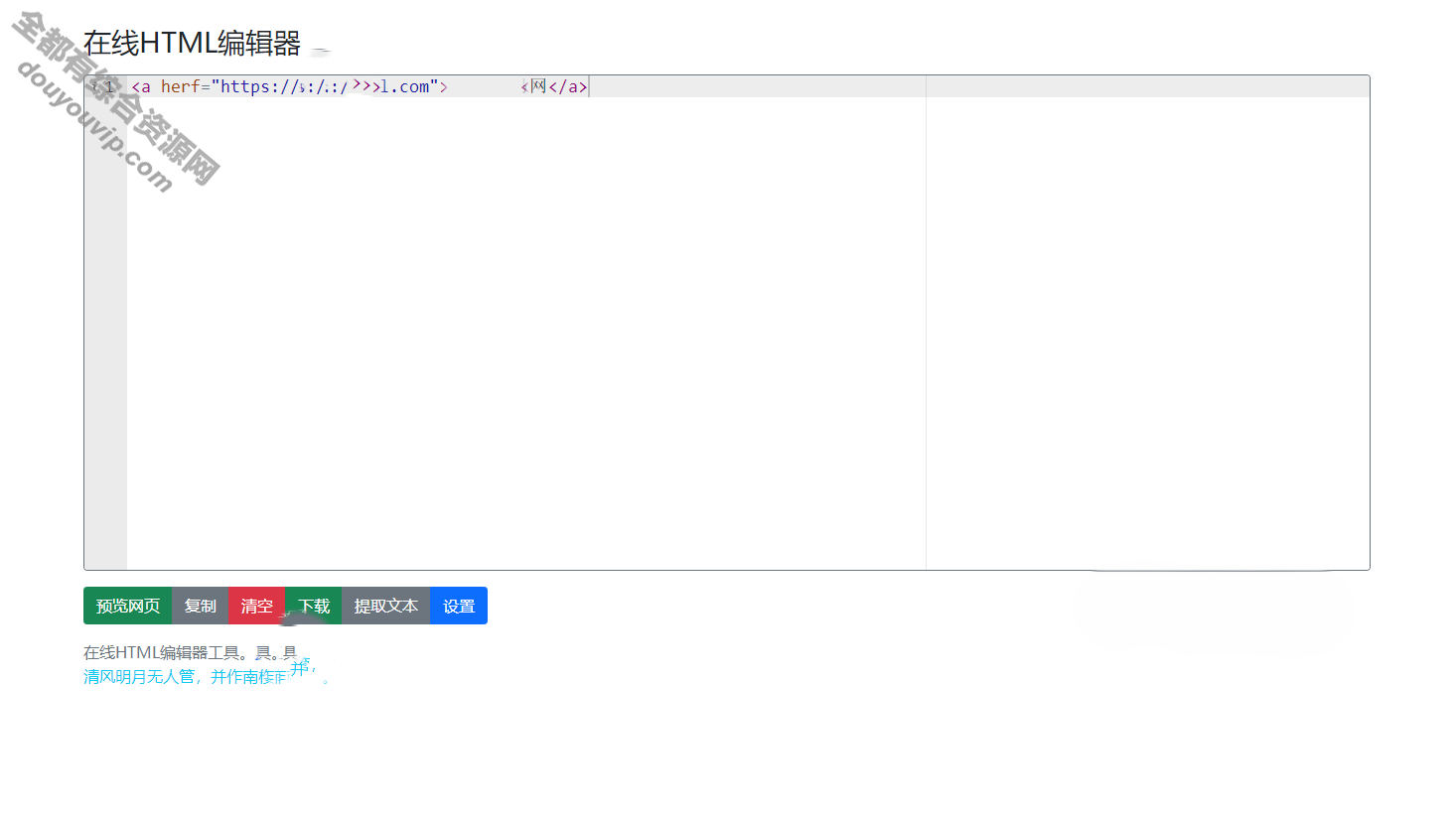Select line number 1 in gutter
Screen dimensions: 1456x817
[109, 86]
